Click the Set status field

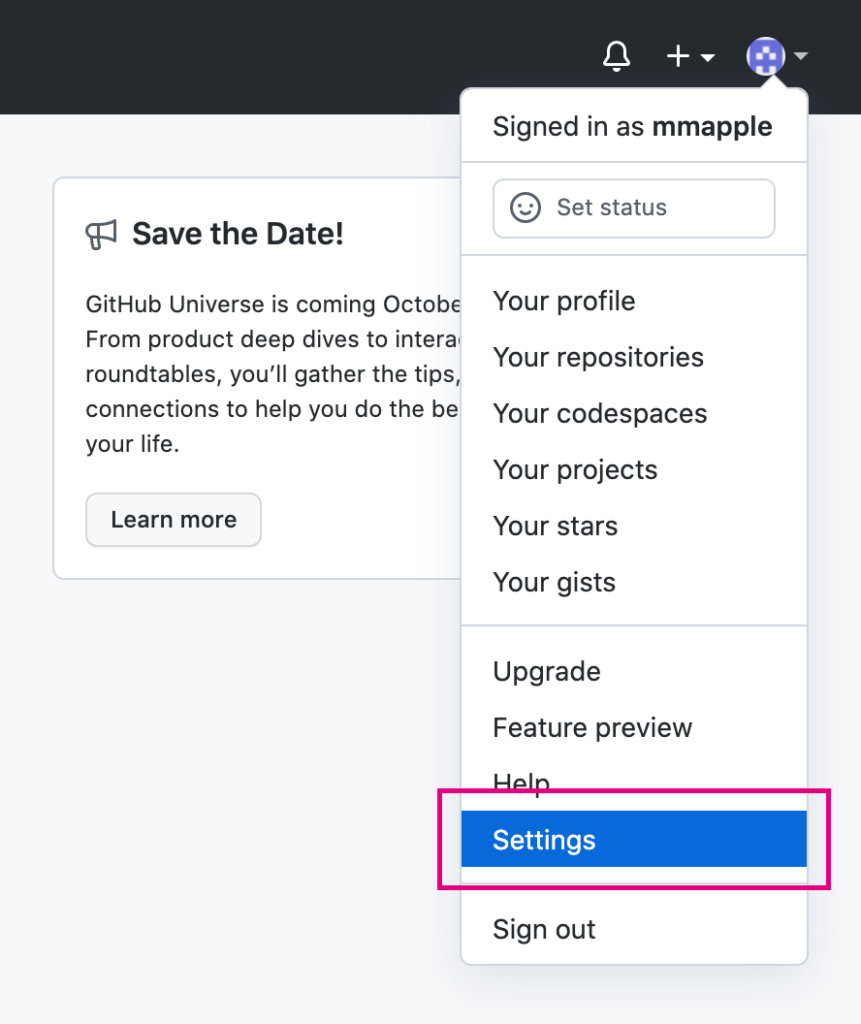633,208
